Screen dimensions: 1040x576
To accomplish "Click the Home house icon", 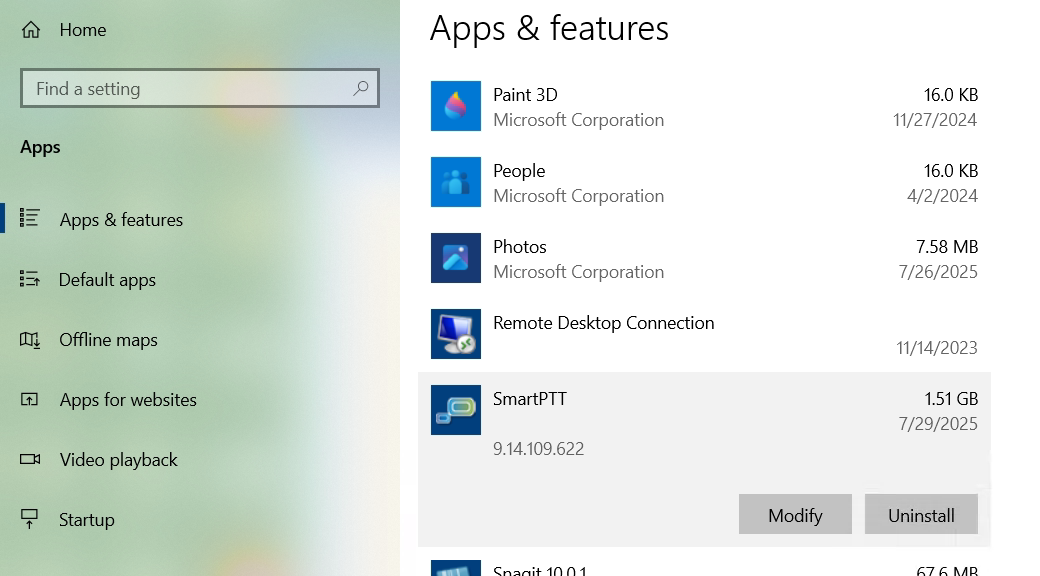I will 31,30.
